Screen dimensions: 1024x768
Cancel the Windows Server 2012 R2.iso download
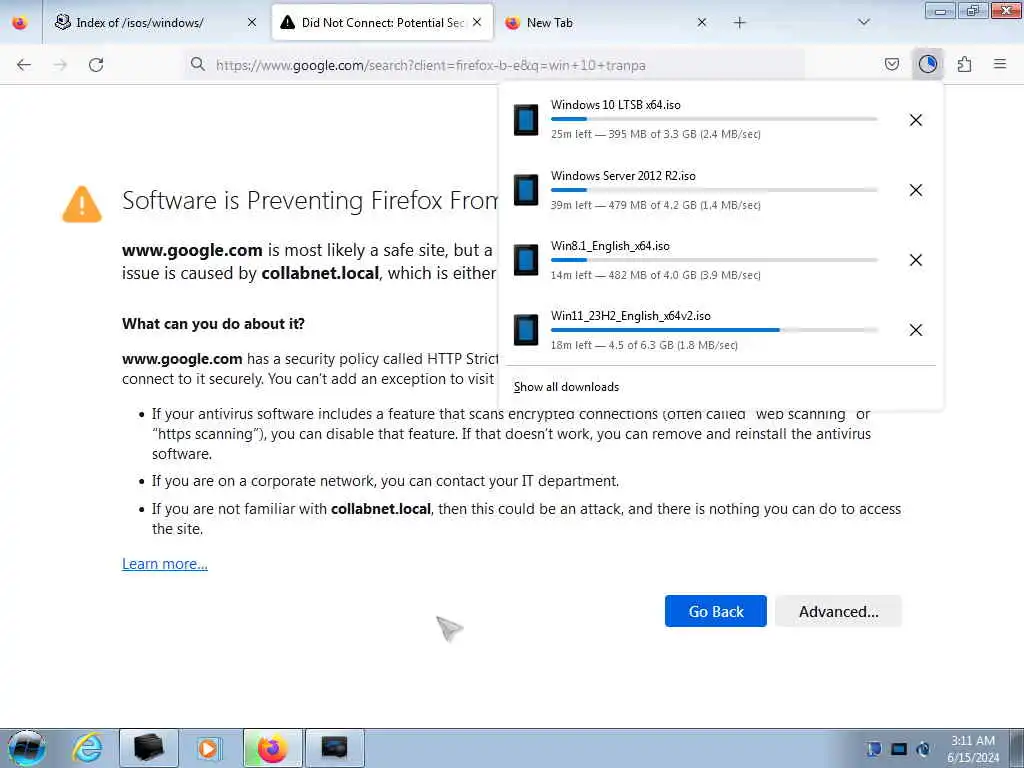tap(916, 190)
